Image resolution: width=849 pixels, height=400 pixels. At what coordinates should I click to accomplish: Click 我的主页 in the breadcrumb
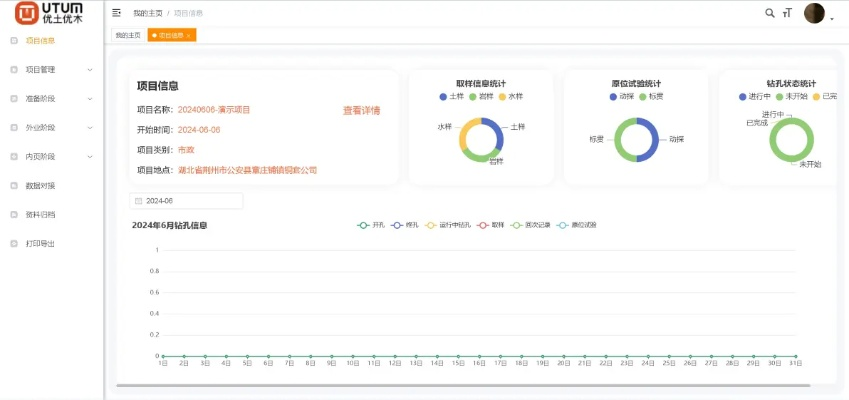(147, 13)
